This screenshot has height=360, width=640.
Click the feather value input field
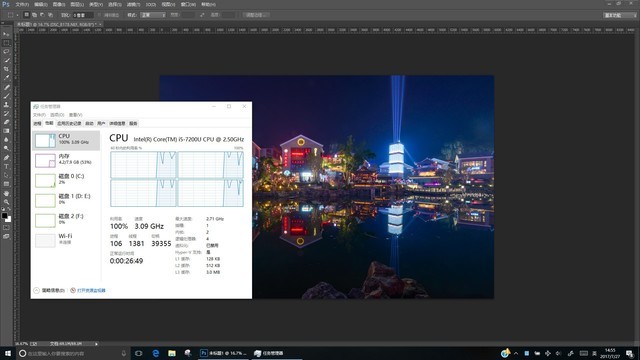(83, 15)
